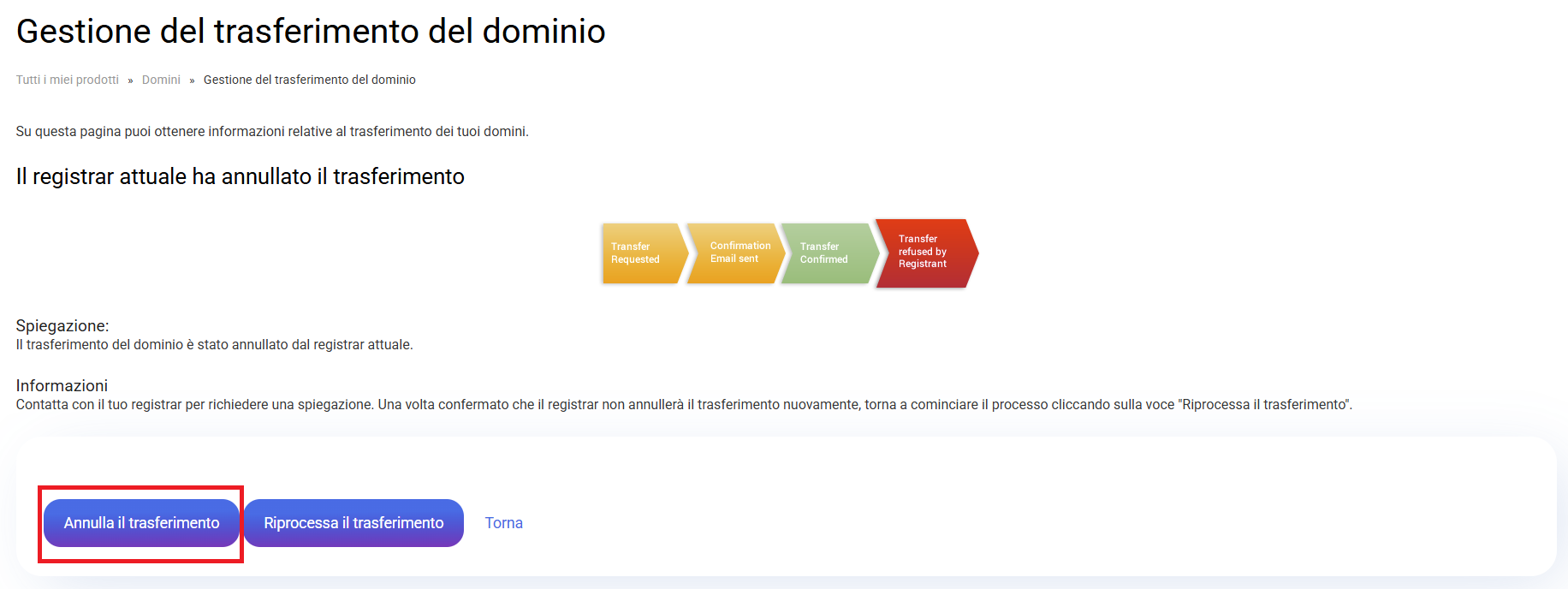1568x589 pixels.
Task: Click the Annulla il trasferimento button
Action: 141,523
